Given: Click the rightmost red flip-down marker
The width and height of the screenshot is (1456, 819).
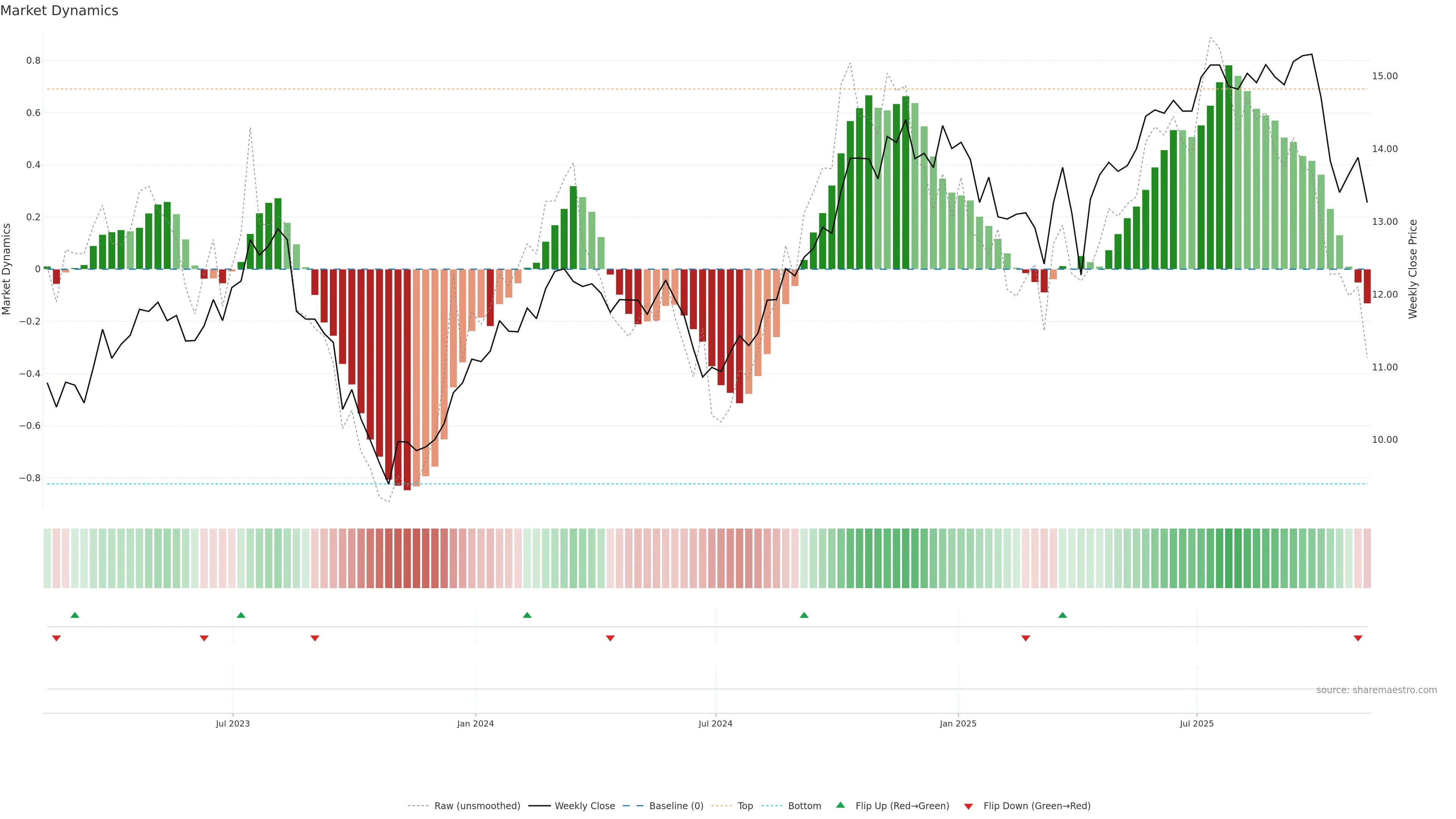Looking at the screenshot, I should pos(1358,638).
